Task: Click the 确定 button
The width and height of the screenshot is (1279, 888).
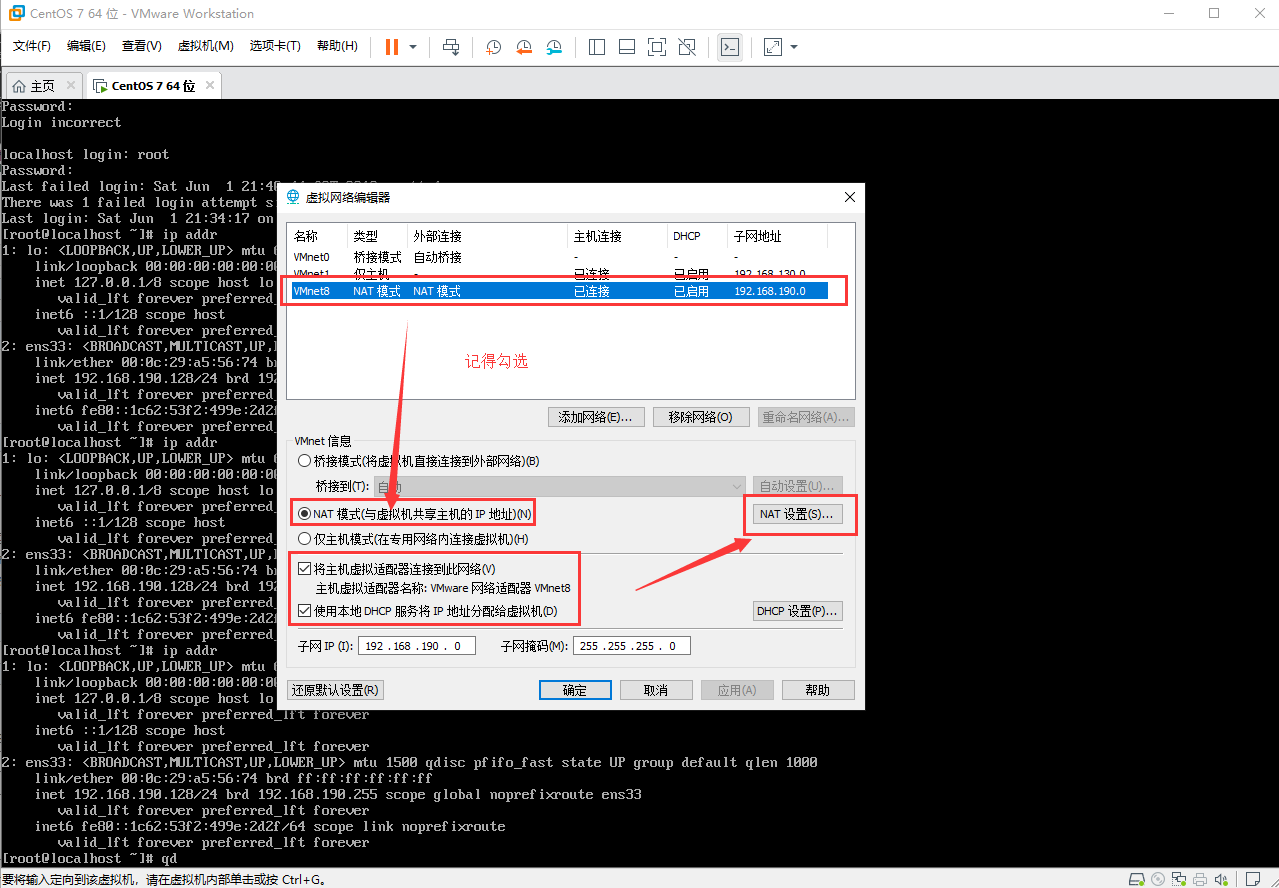Action: [575, 690]
